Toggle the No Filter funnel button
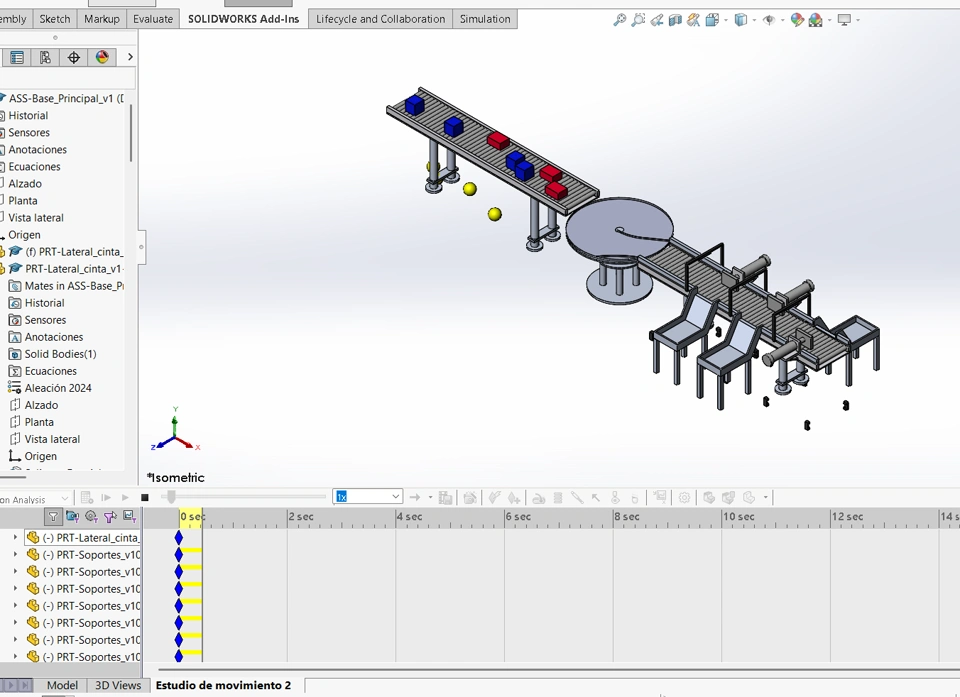This screenshot has height=697, width=960. tap(53, 517)
